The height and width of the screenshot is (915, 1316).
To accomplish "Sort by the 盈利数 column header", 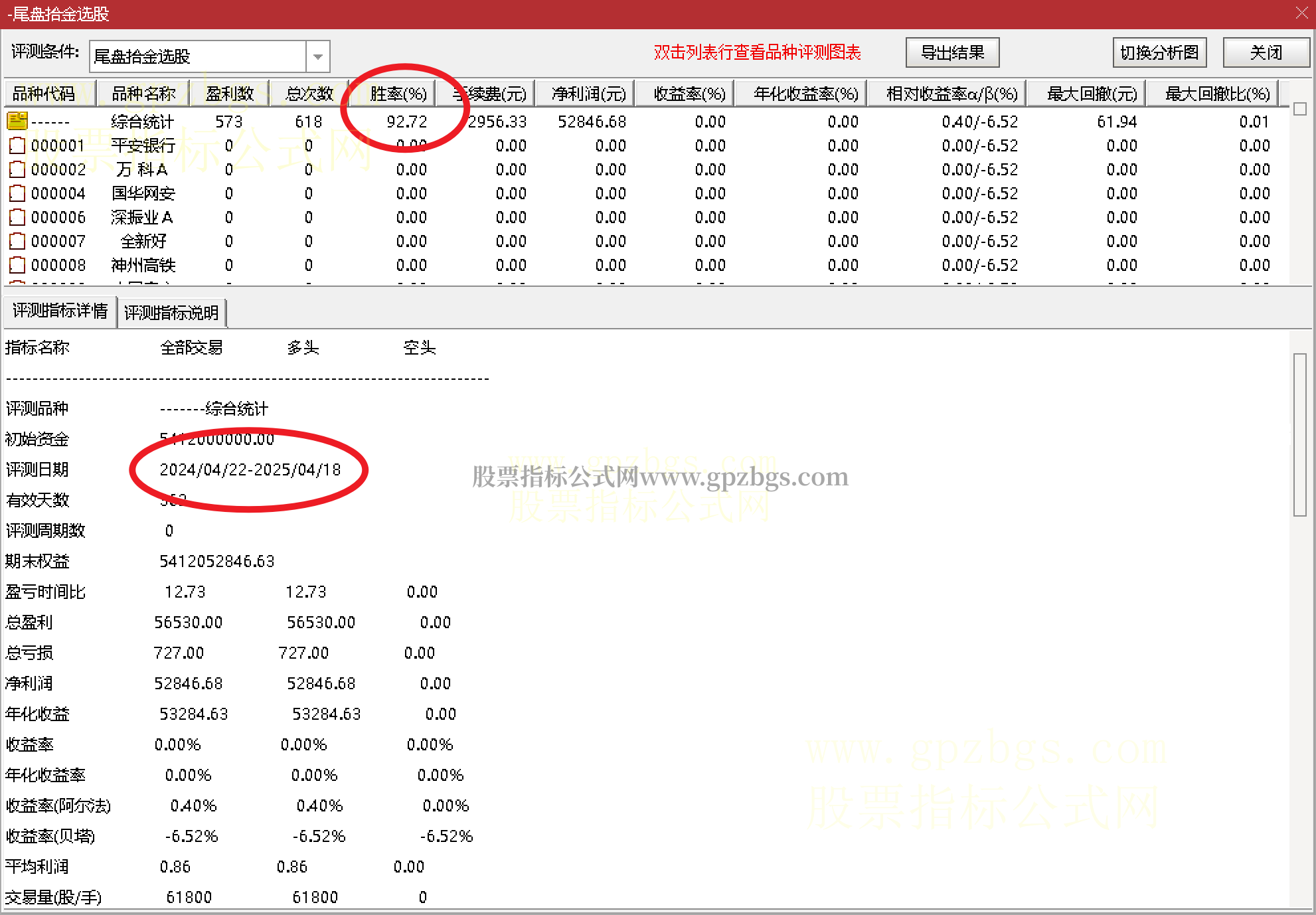I will [x=230, y=94].
